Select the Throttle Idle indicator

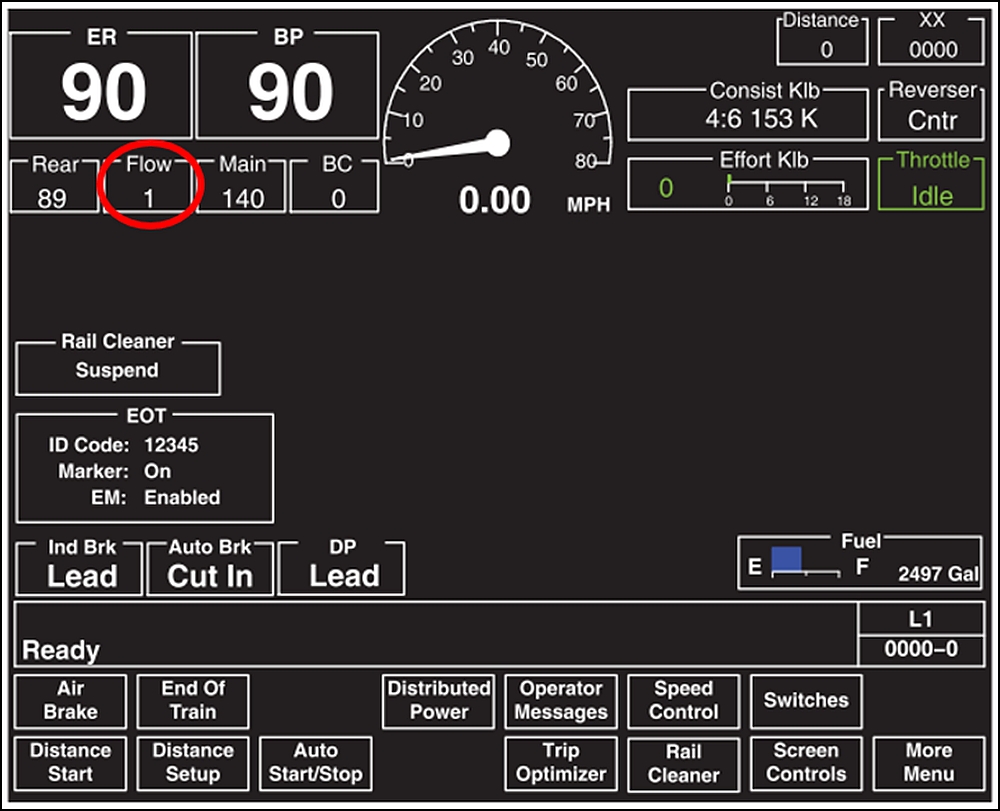932,183
